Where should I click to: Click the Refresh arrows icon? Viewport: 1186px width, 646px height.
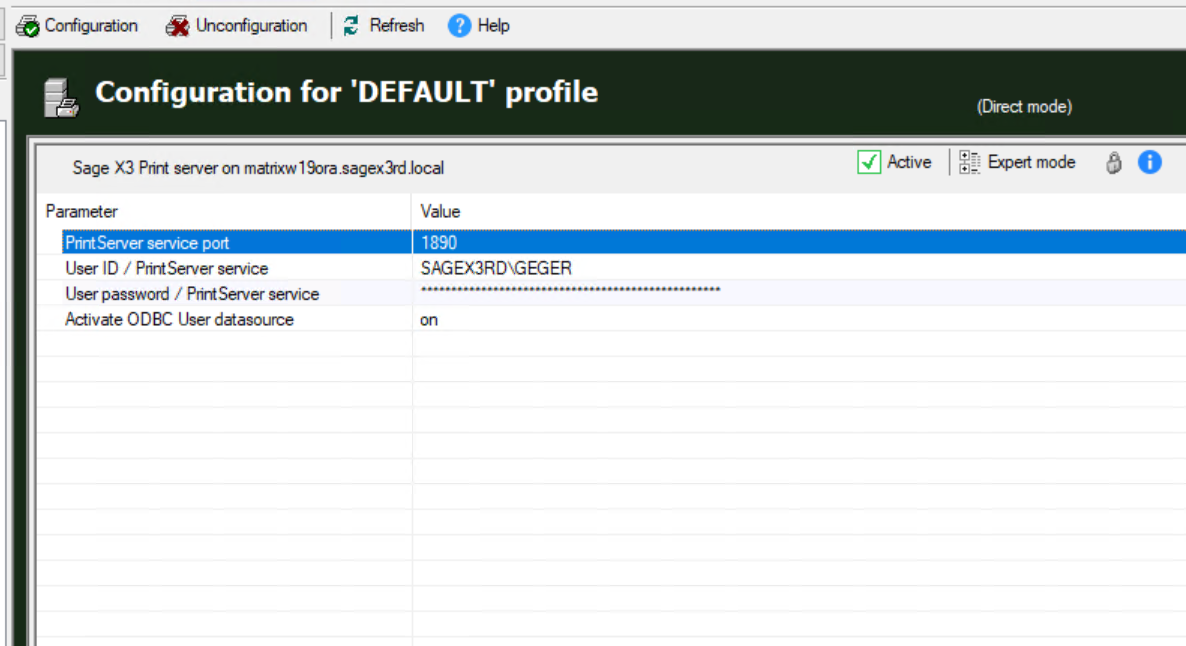351,26
